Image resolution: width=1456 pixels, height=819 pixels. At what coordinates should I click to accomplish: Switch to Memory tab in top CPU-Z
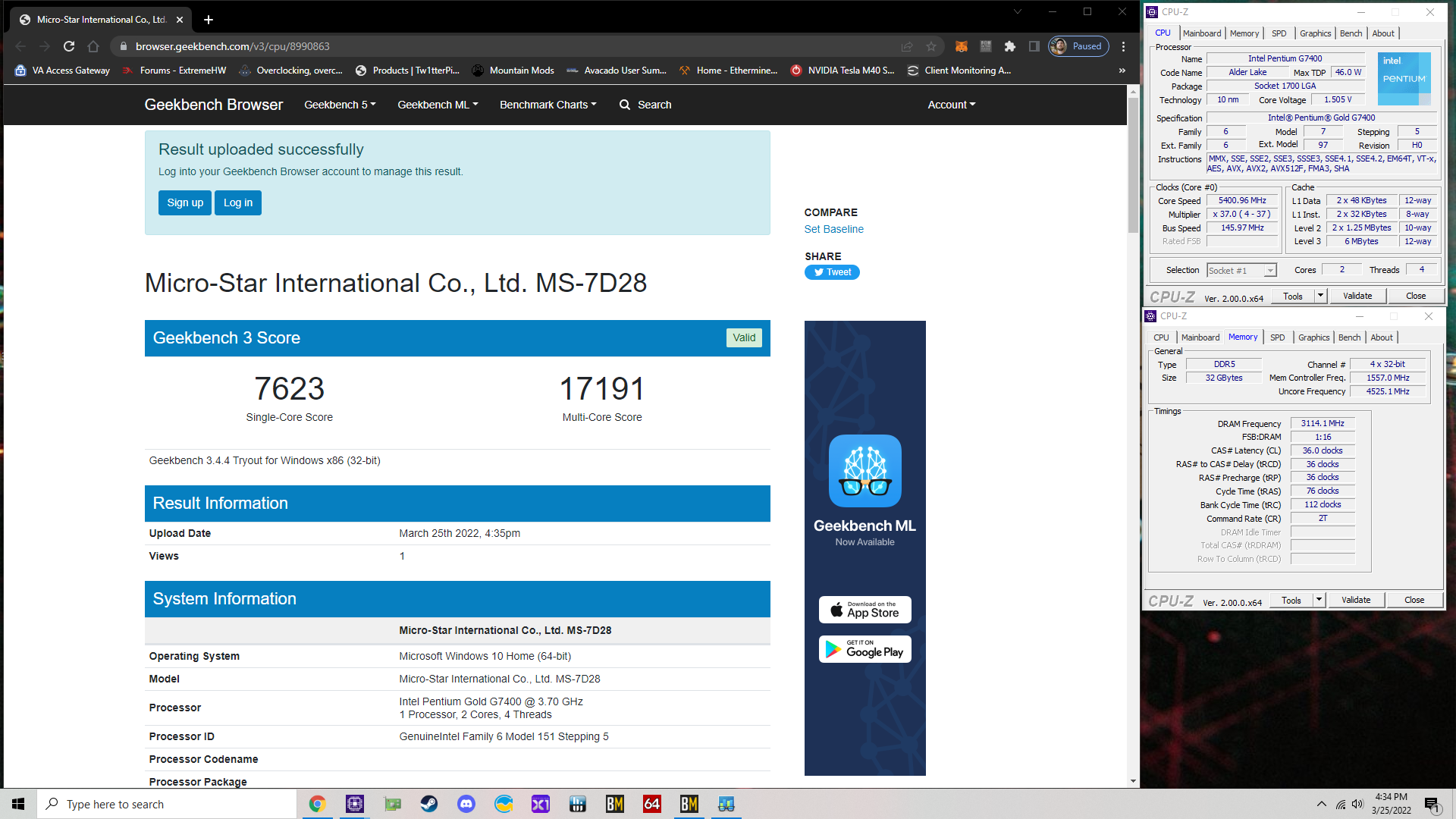point(1244,33)
